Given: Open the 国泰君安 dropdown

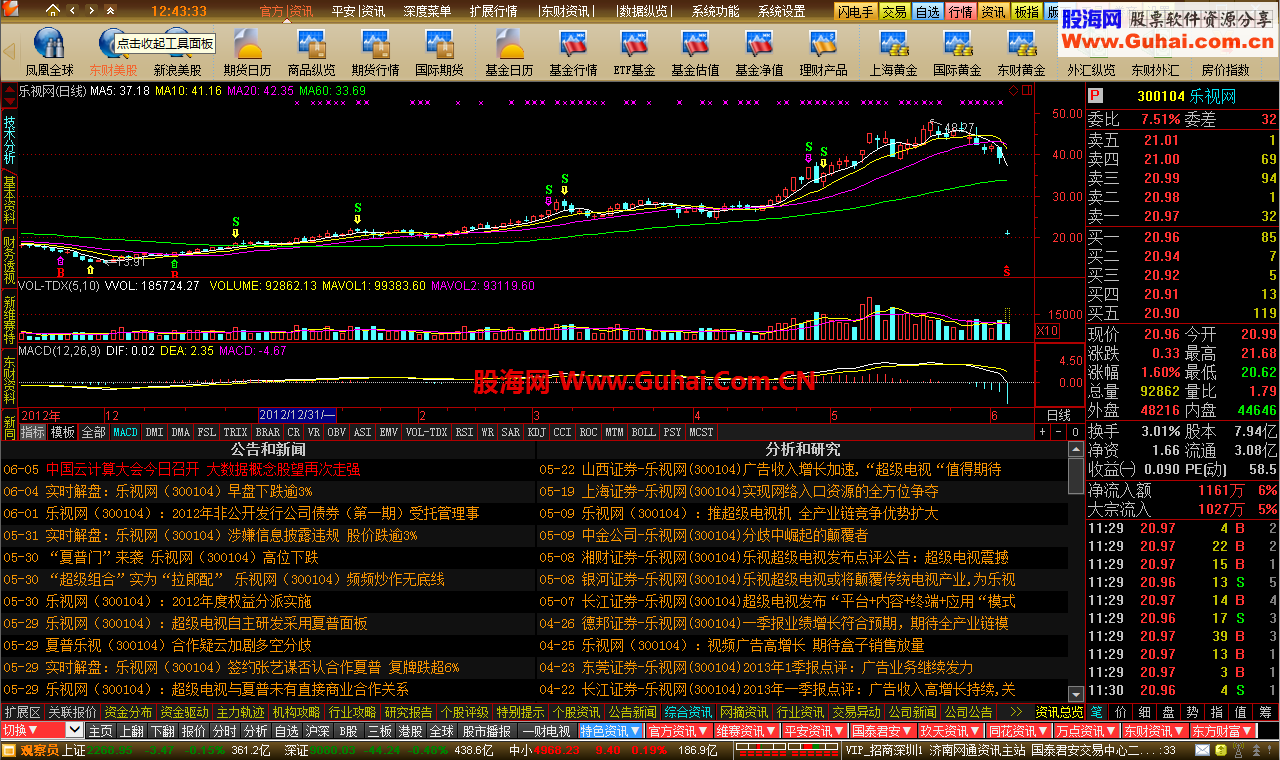Looking at the screenshot, I should point(883,731).
